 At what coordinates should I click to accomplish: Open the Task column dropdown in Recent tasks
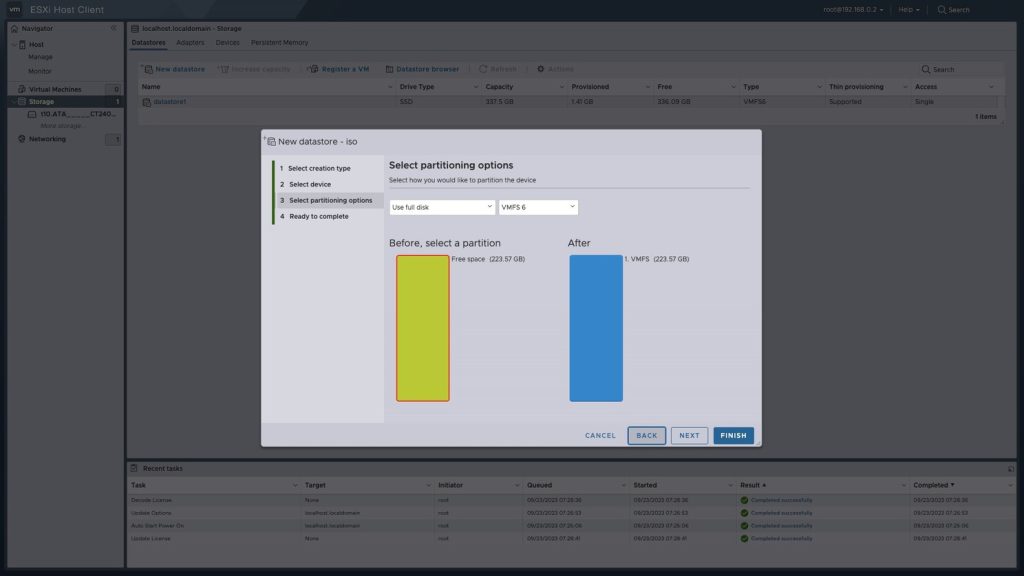coord(295,485)
